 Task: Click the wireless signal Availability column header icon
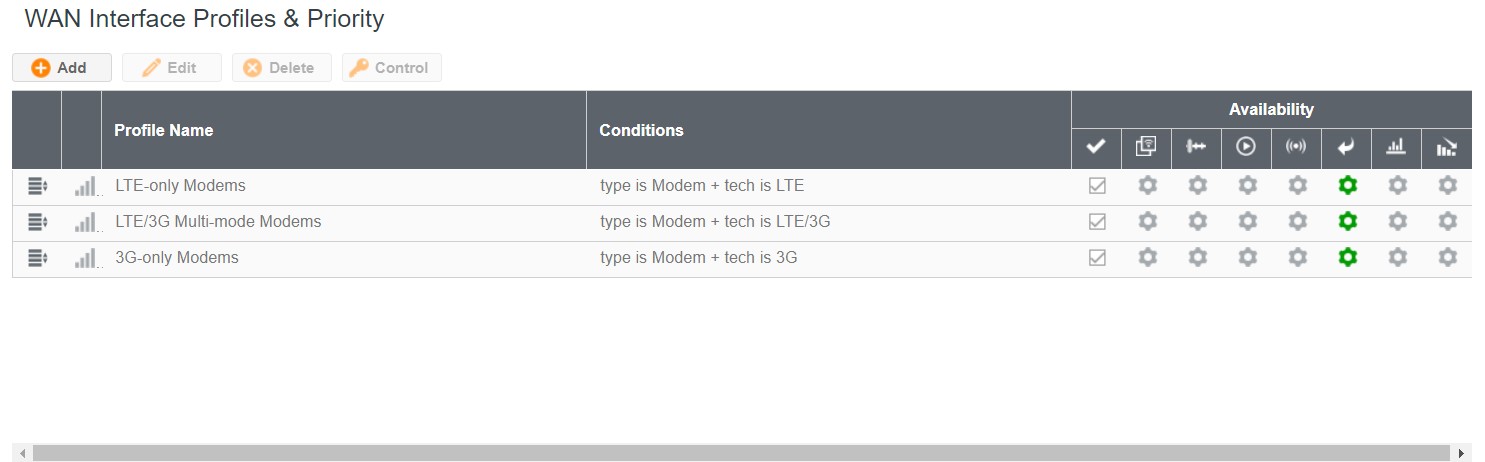coord(1296,147)
